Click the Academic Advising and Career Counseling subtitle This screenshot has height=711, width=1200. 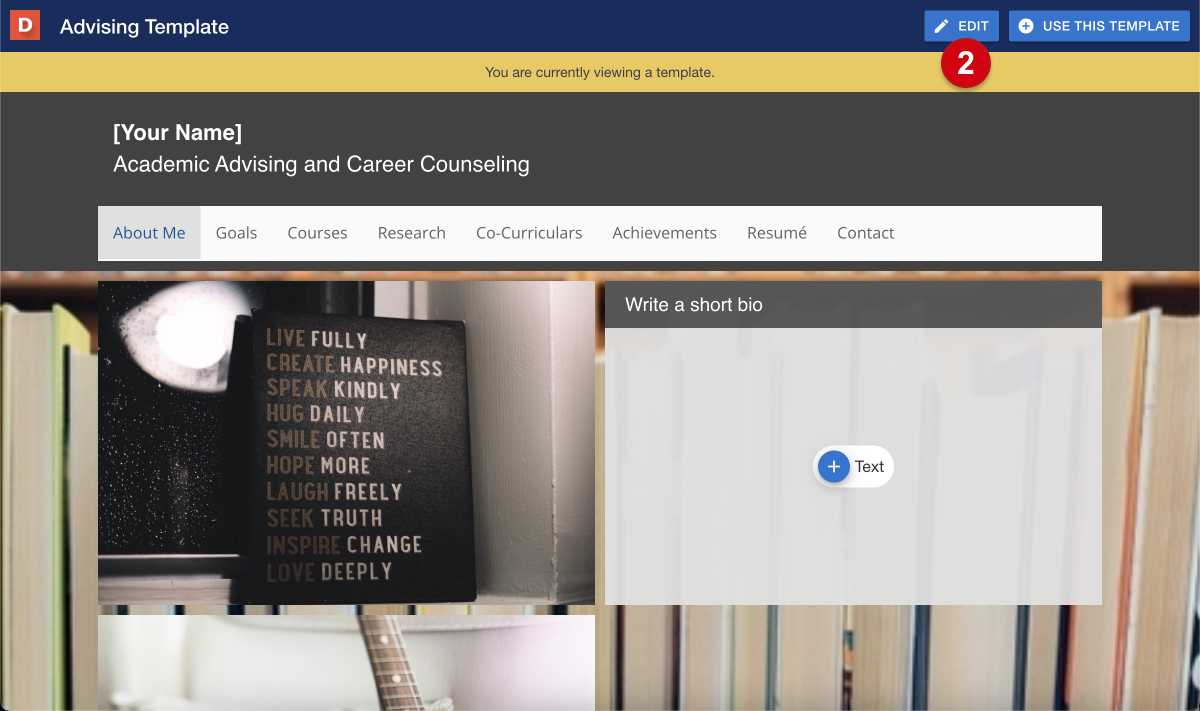pyautogui.click(x=321, y=165)
